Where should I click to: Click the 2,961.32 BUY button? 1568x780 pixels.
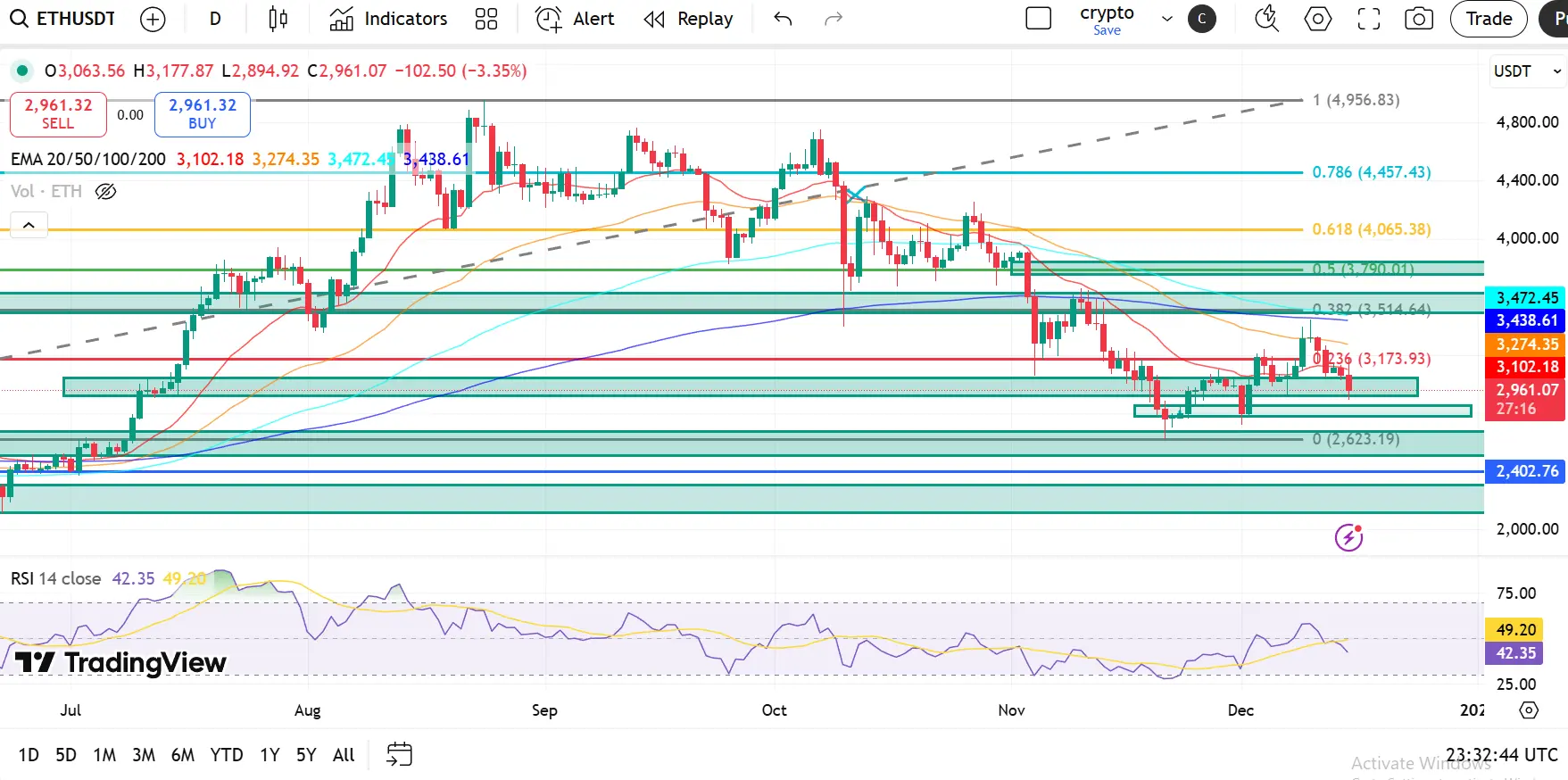(x=203, y=114)
